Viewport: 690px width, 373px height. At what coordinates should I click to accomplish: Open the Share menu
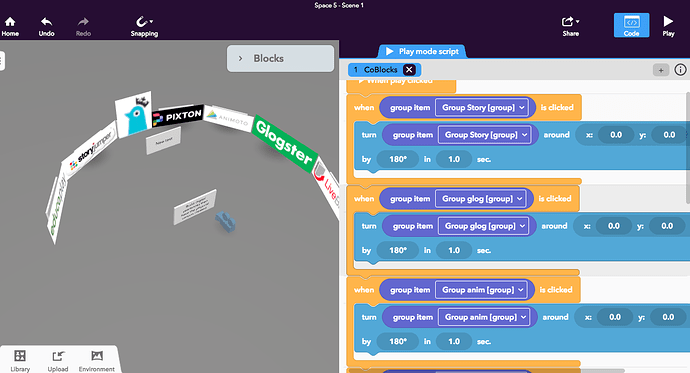(x=571, y=26)
